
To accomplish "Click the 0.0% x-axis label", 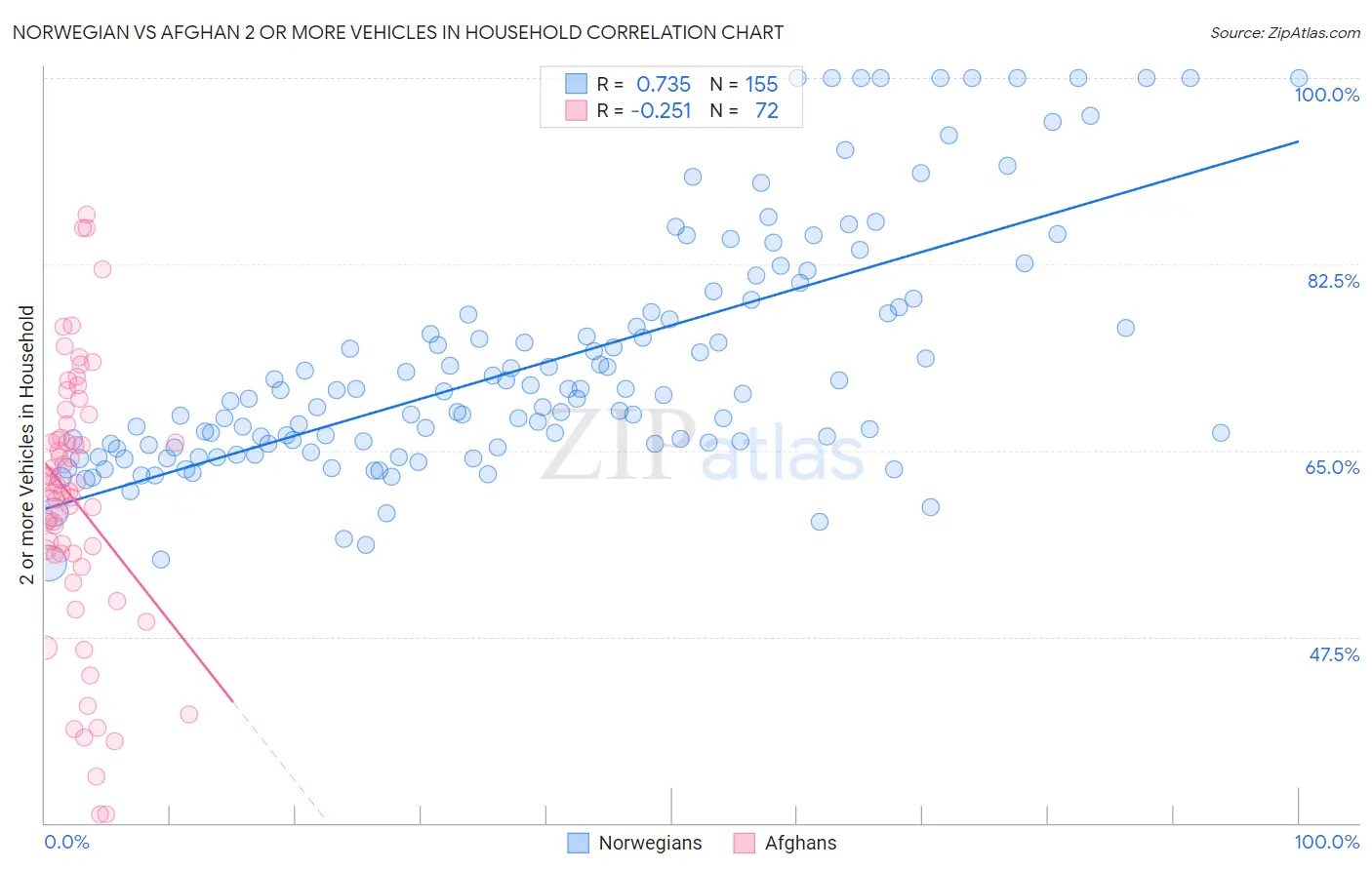I will coord(66,842).
